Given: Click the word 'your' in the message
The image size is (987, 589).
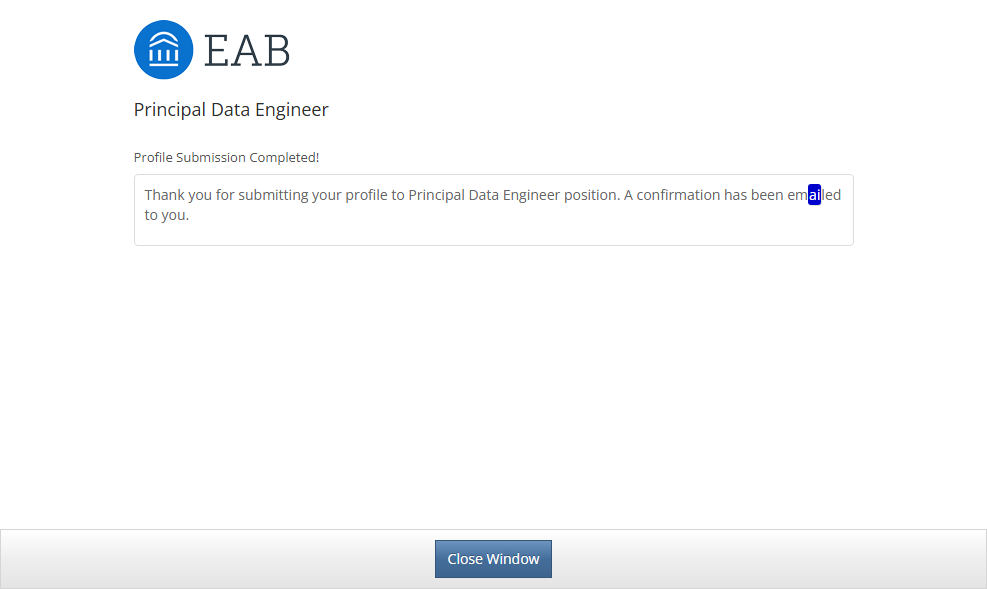Looking at the screenshot, I should [326, 195].
